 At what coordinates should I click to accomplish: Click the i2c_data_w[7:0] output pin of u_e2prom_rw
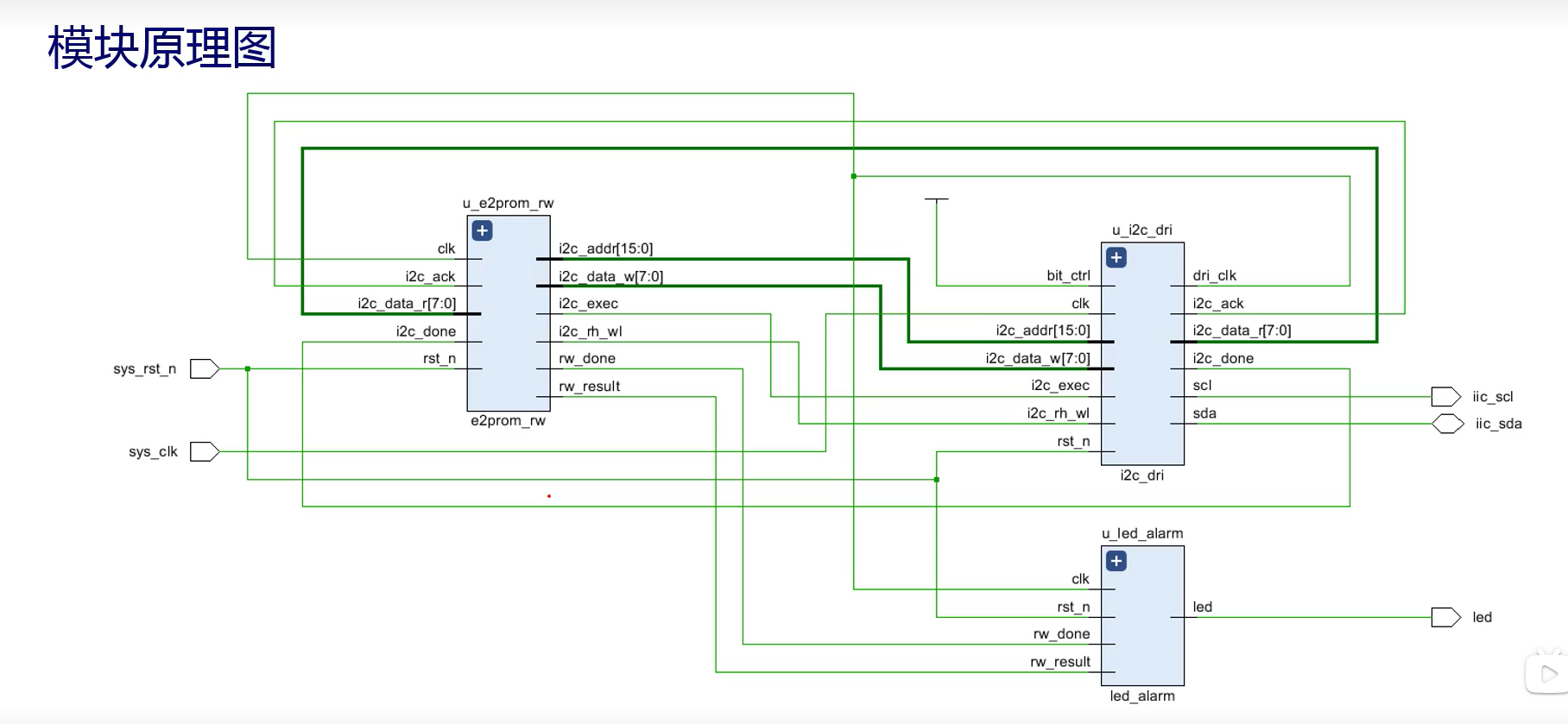[611, 277]
